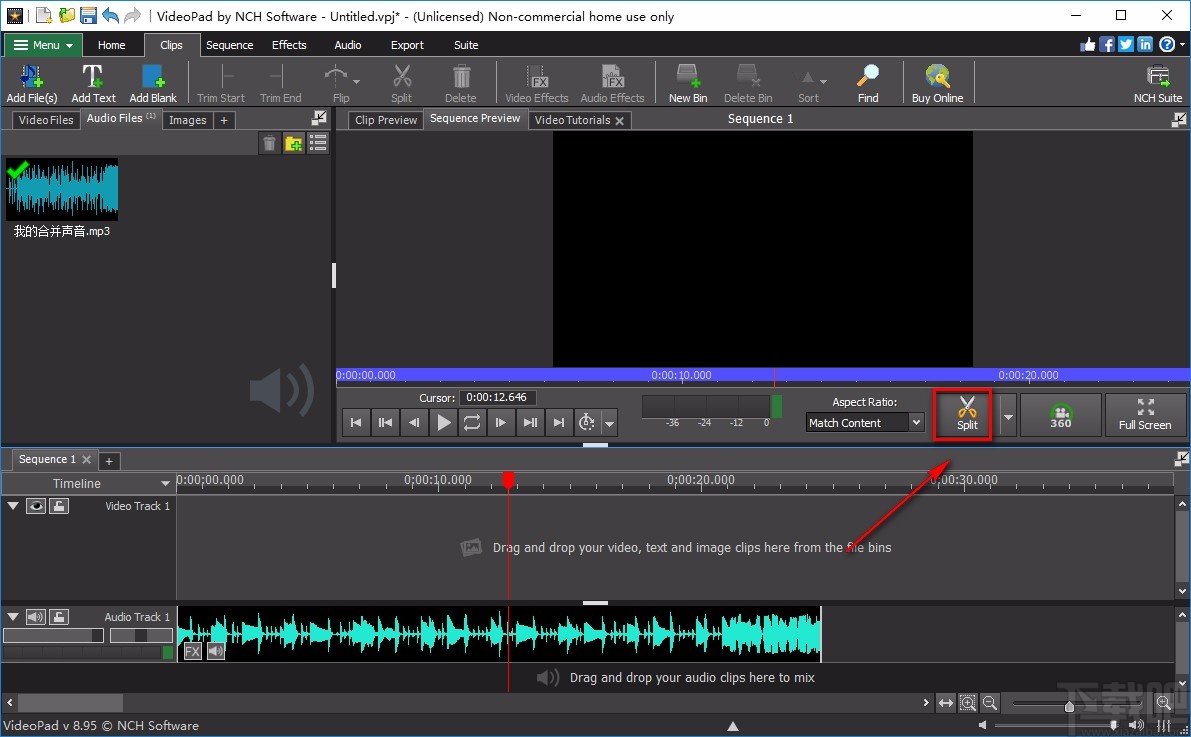Open the Split button dropdown arrow
The width and height of the screenshot is (1191, 737).
[1006, 415]
